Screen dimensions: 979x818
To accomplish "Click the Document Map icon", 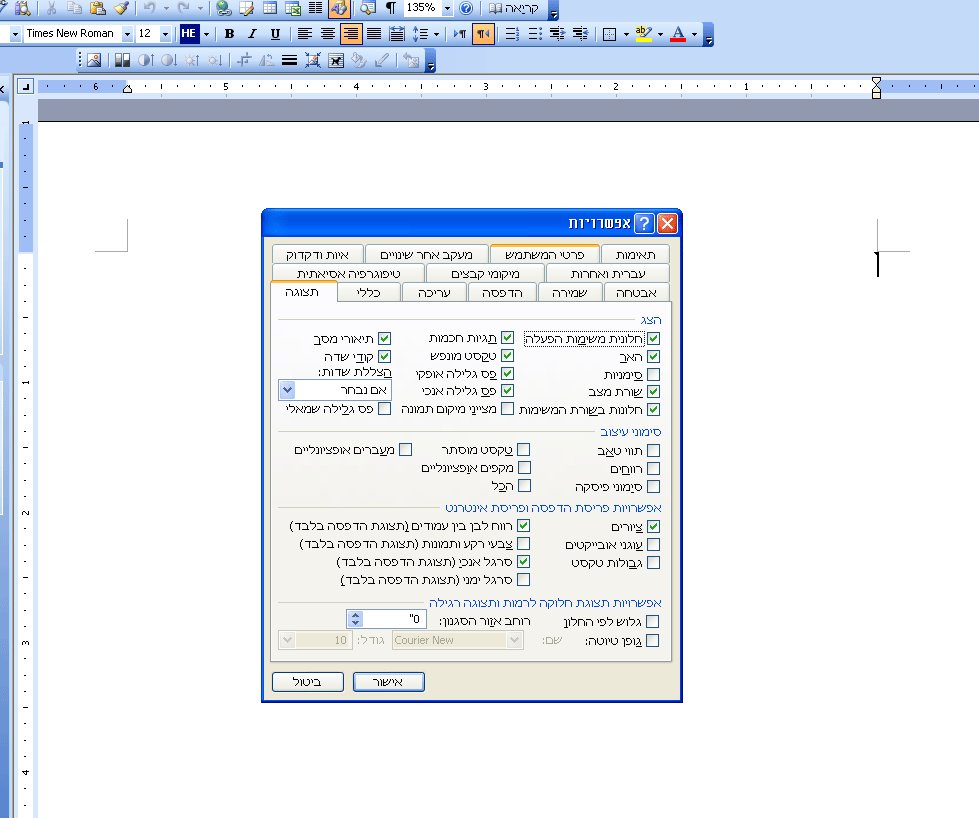I will coord(368,8).
